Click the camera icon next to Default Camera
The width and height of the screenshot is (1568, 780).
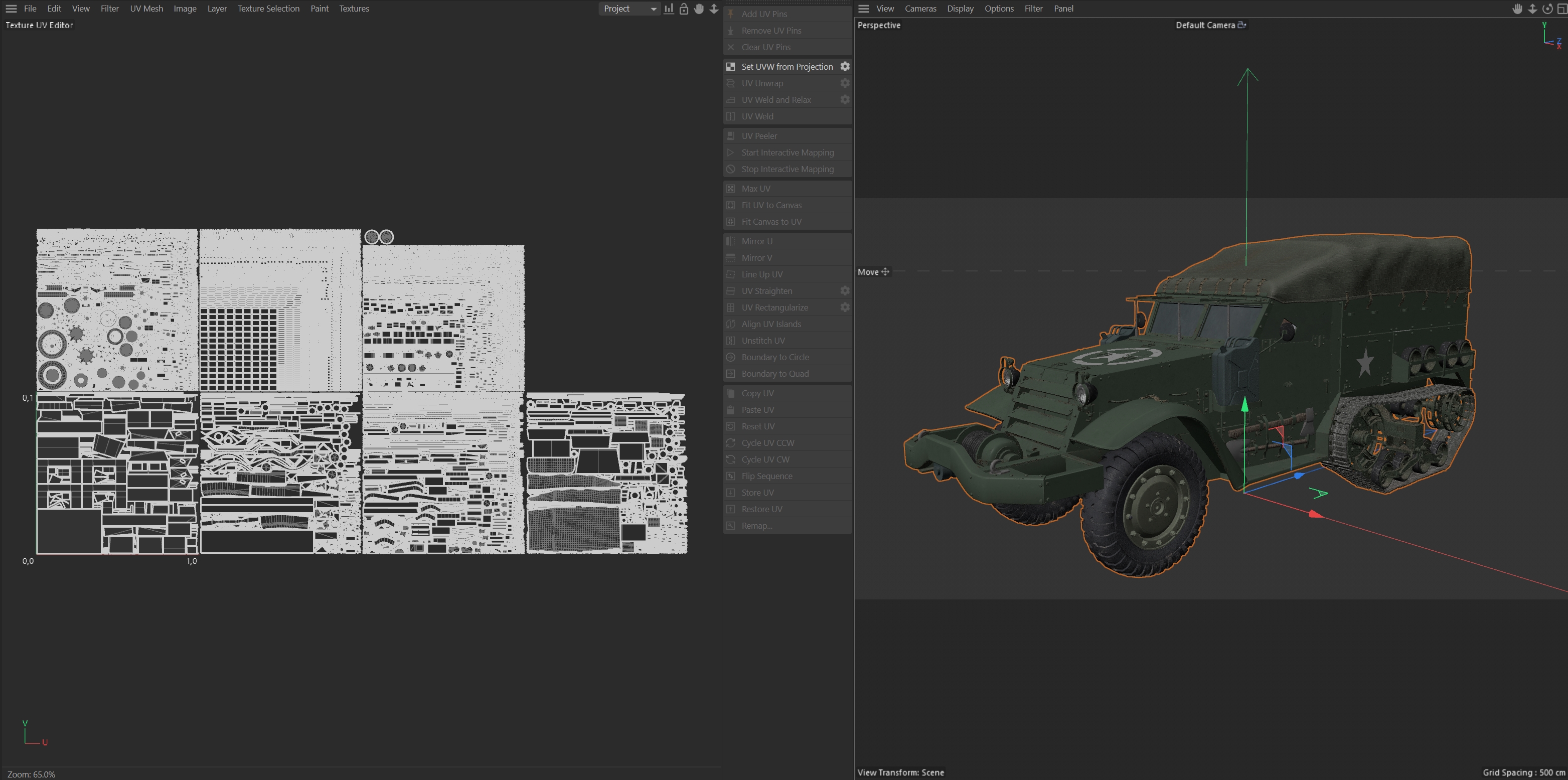click(x=1242, y=25)
